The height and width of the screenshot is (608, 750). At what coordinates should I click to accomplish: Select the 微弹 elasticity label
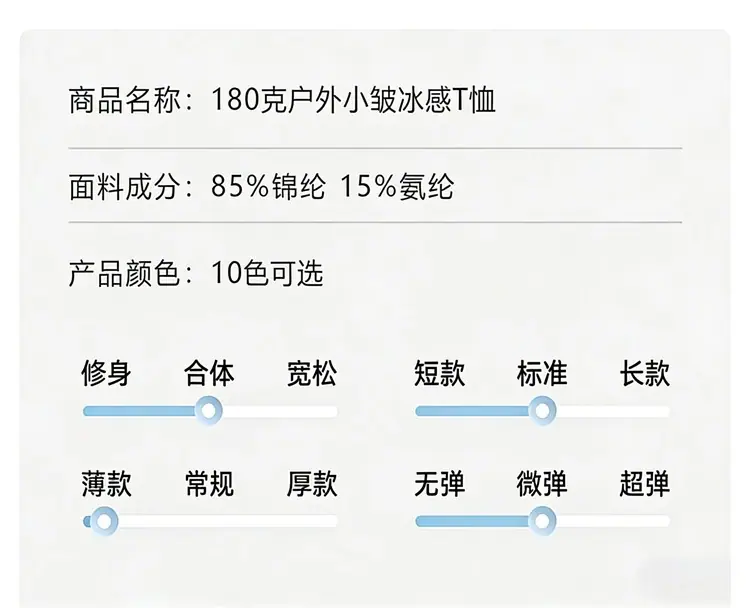pyautogui.click(x=542, y=484)
